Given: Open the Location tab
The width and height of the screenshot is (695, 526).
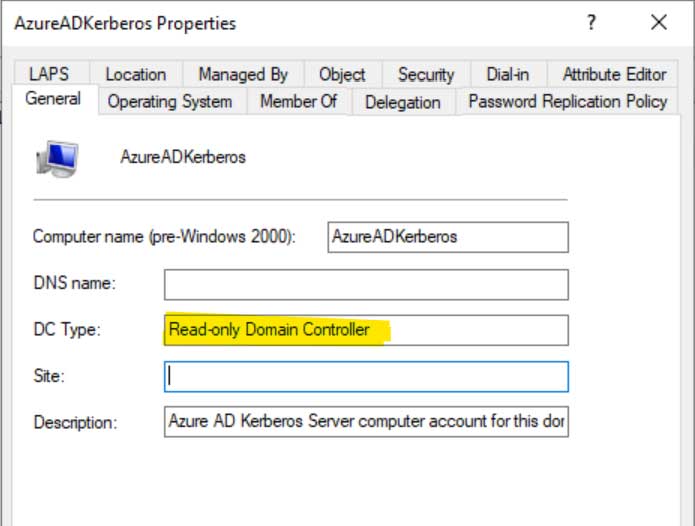Looking at the screenshot, I should (135, 74).
